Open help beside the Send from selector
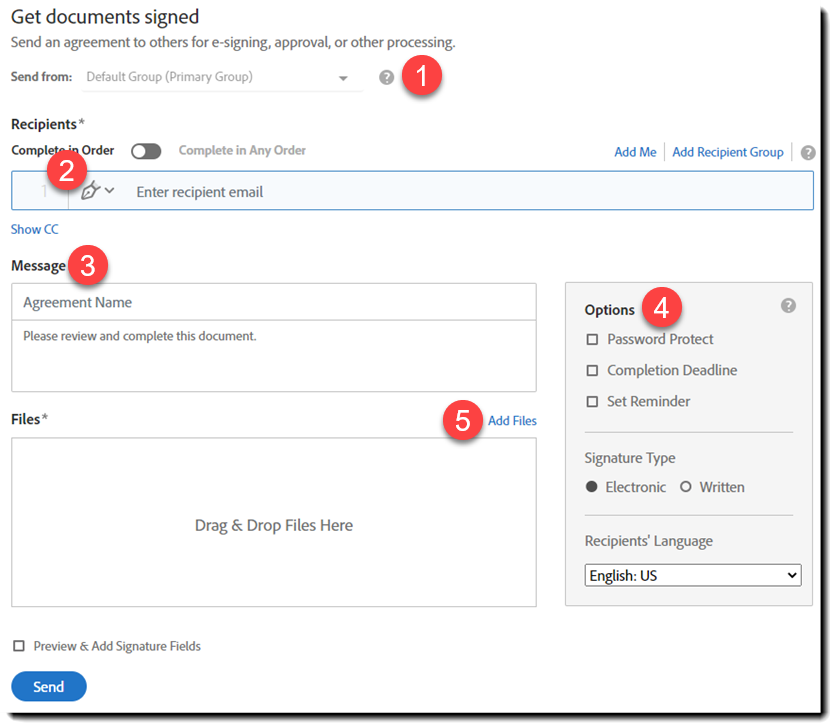 tap(387, 76)
